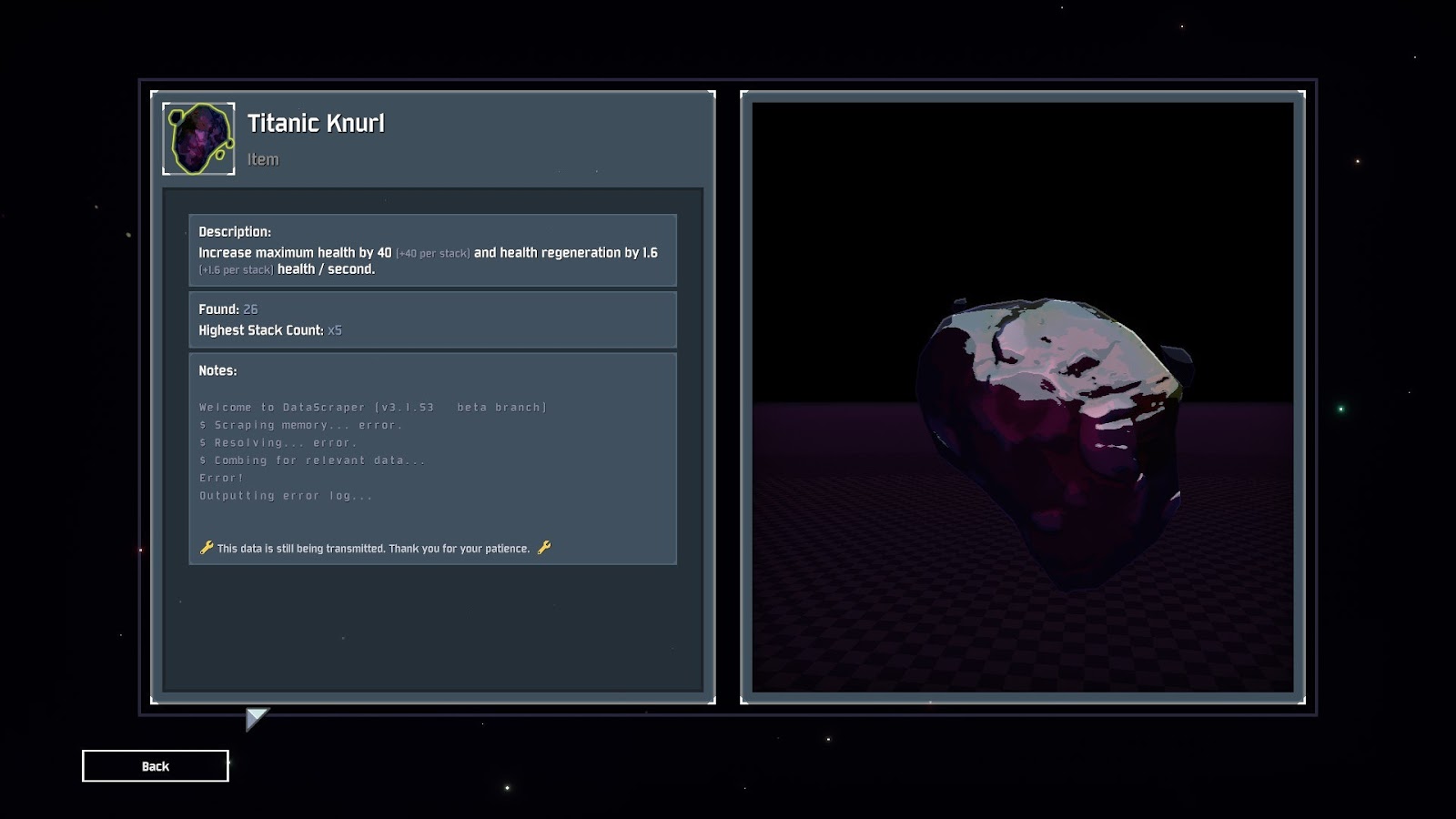The height and width of the screenshot is (819, 1456).
Task: Click the 'Resolving... error.' line
Action: (278, 442)
